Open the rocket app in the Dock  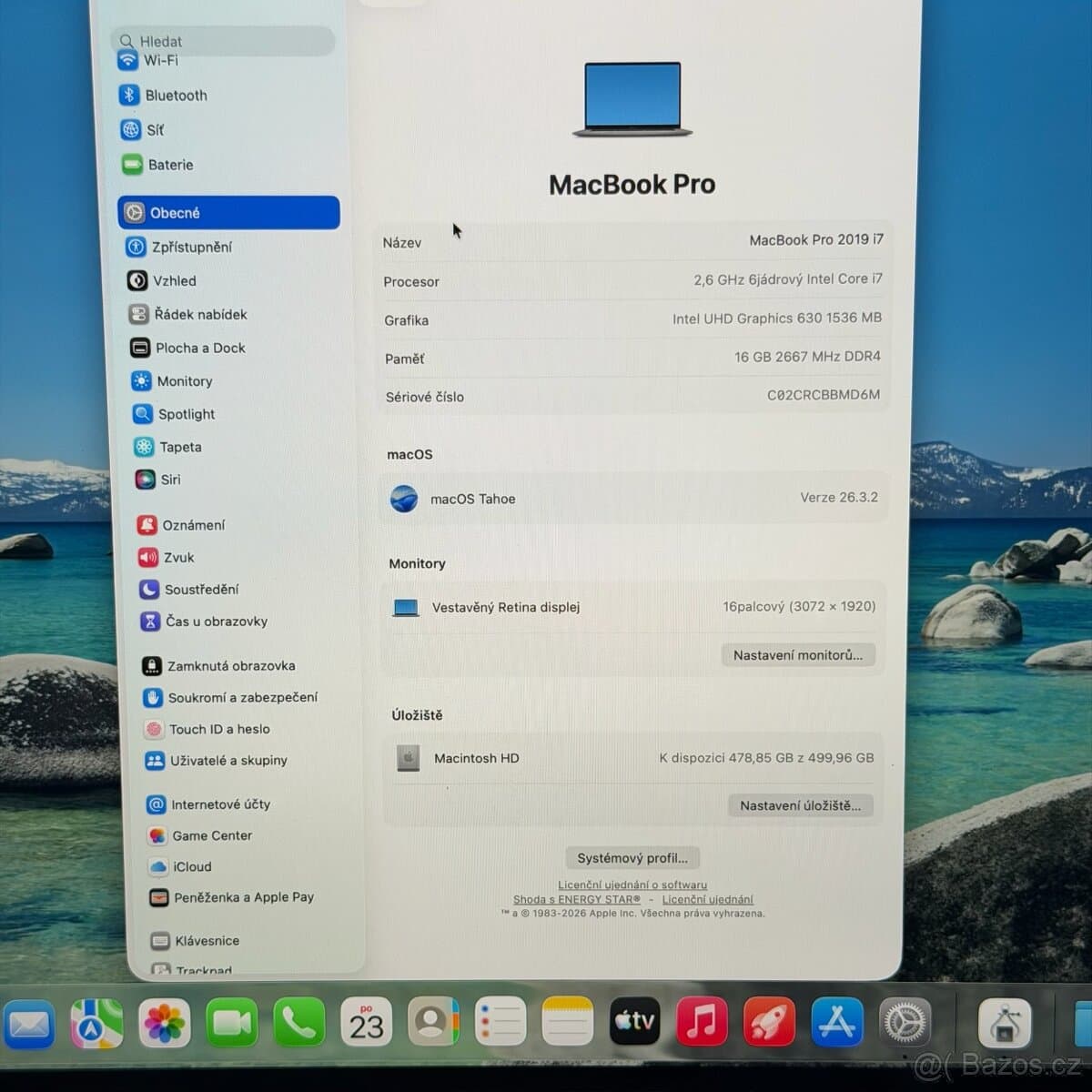(x=769, y=1021)
